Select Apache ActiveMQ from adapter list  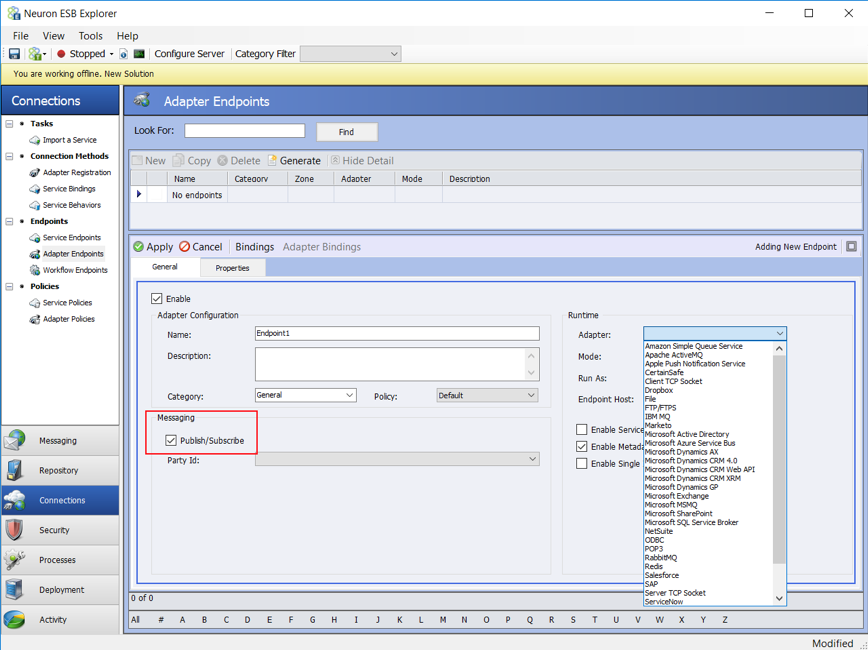[x=674, y=355]
